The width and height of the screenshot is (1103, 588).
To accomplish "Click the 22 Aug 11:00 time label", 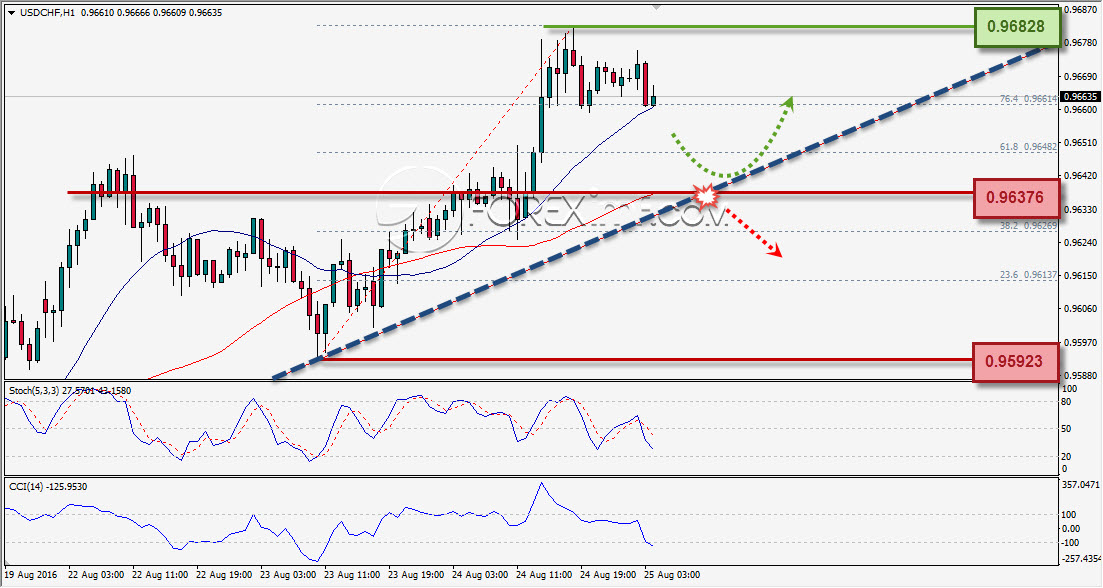I will (x=160, y=575).
